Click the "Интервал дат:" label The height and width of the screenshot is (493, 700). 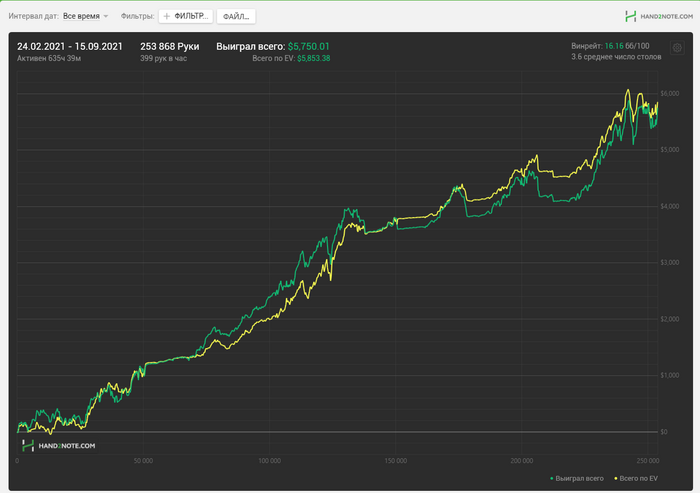[33, 16]
